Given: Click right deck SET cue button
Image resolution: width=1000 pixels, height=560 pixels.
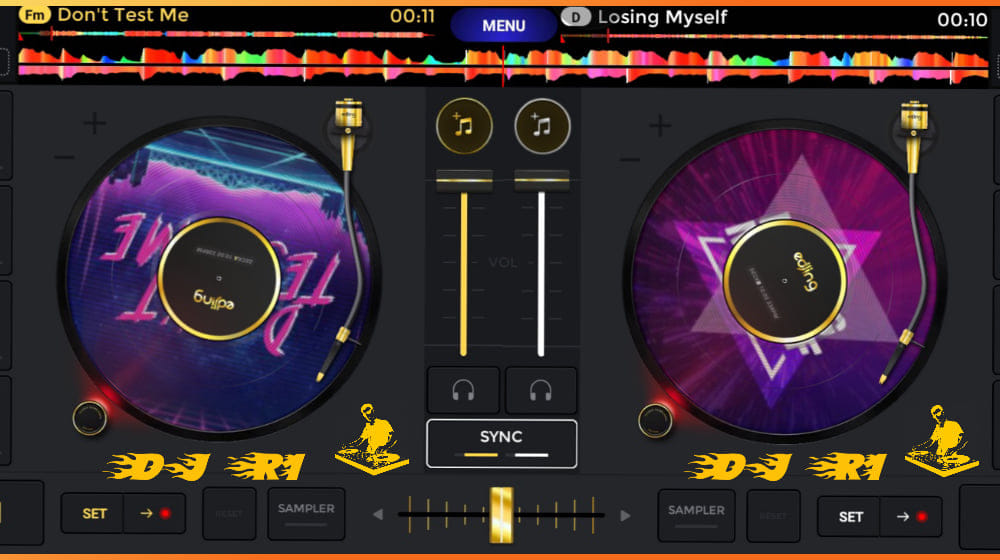Looking at the screenshot, I should tap(849, 517).
